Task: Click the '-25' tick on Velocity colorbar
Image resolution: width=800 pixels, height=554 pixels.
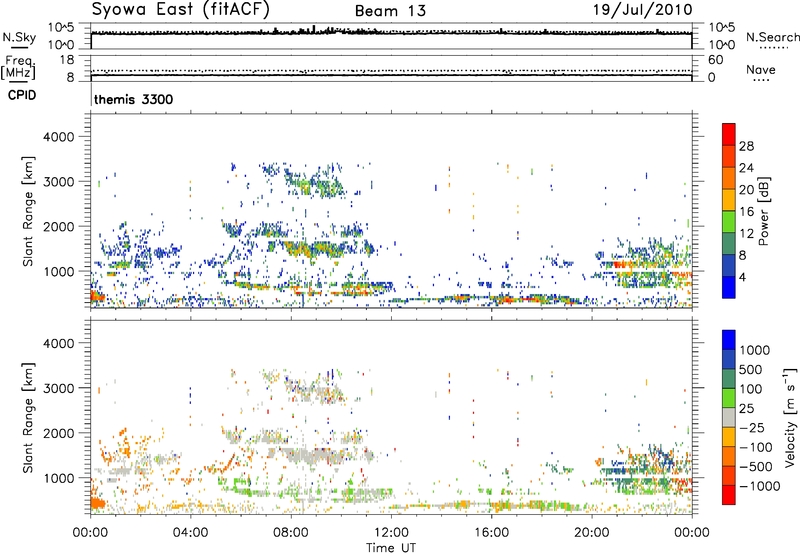Action: (x=751, y=427)
